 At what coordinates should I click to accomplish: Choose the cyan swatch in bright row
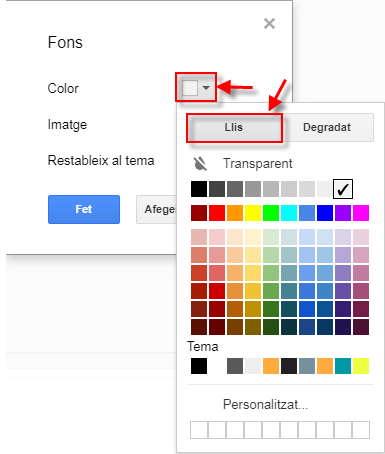point(289,213)
